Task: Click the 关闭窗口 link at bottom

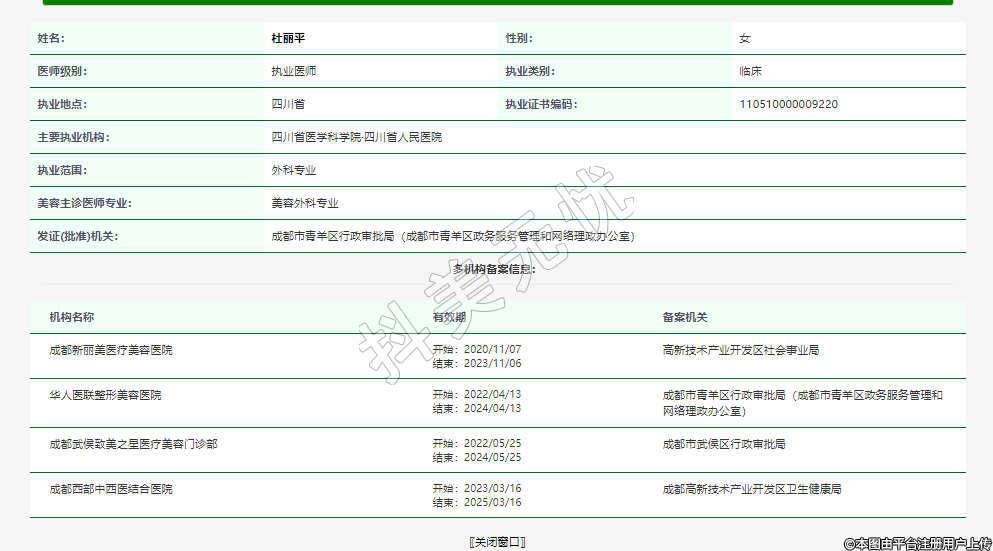Action: (x=496, y=542)
